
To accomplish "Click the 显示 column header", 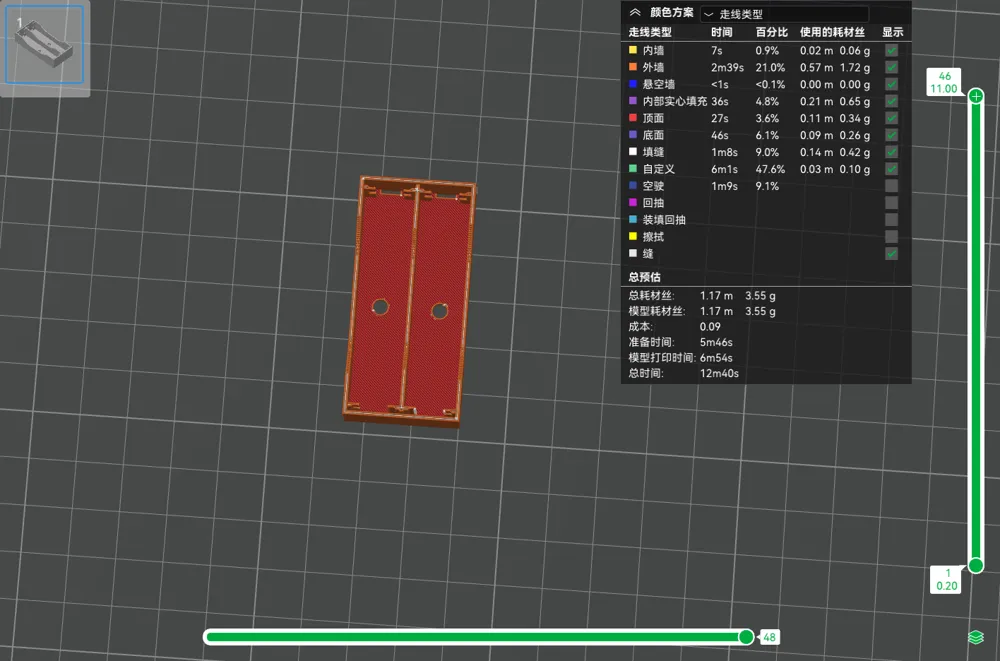I will 892,32.
